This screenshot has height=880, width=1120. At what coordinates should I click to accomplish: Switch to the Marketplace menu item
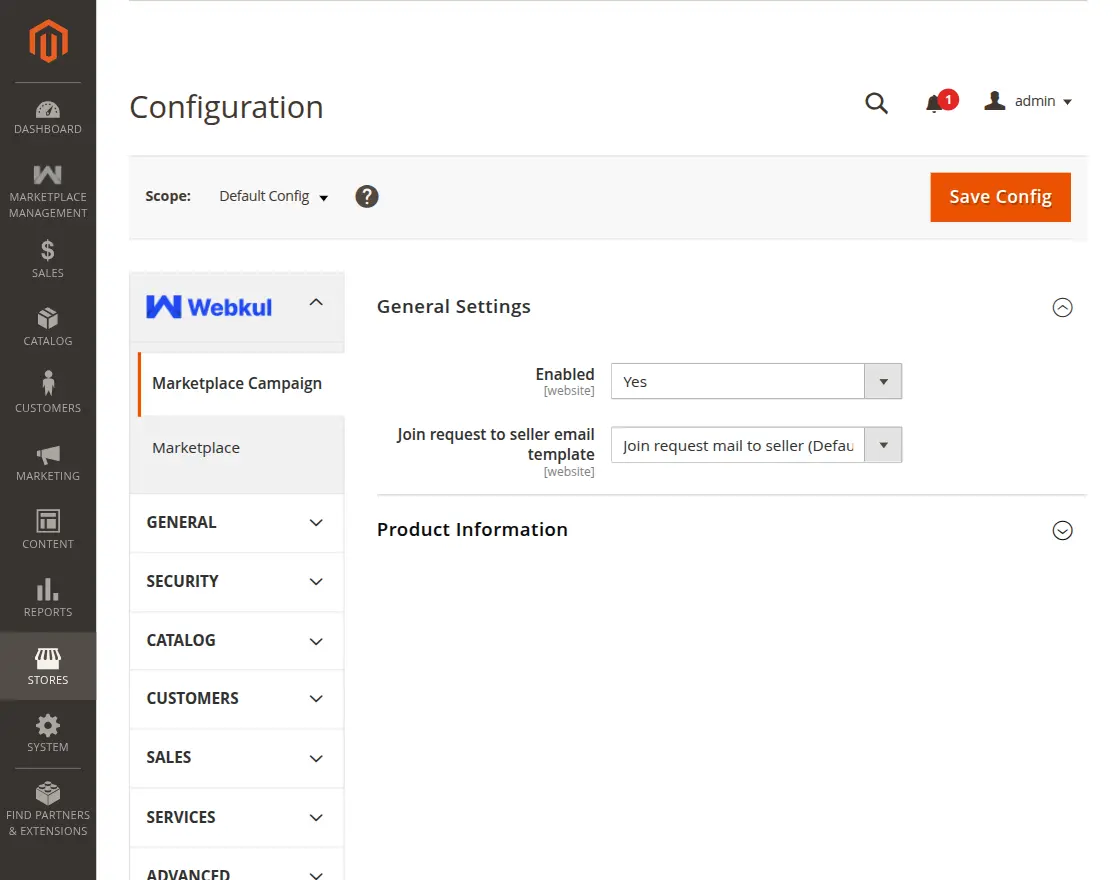pyautogui.click(x=196, y=447)
